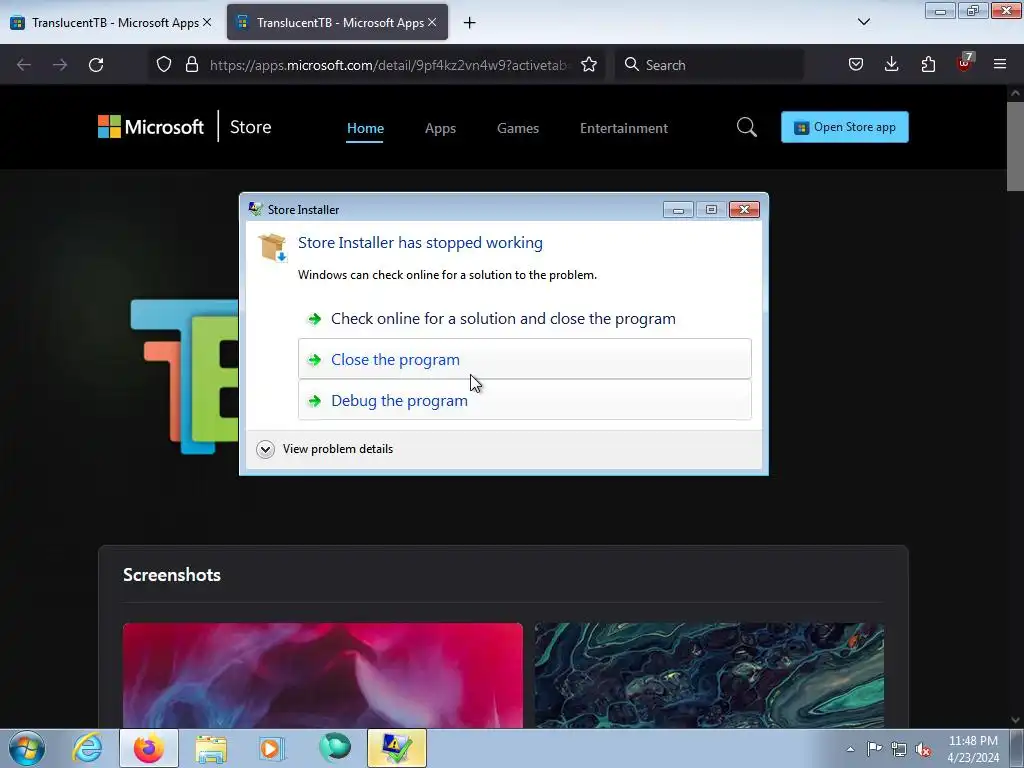Screen dimensions: 1024x768
Task: Launch Internet Explorer from the taskbar
Action: click(87, 748)
